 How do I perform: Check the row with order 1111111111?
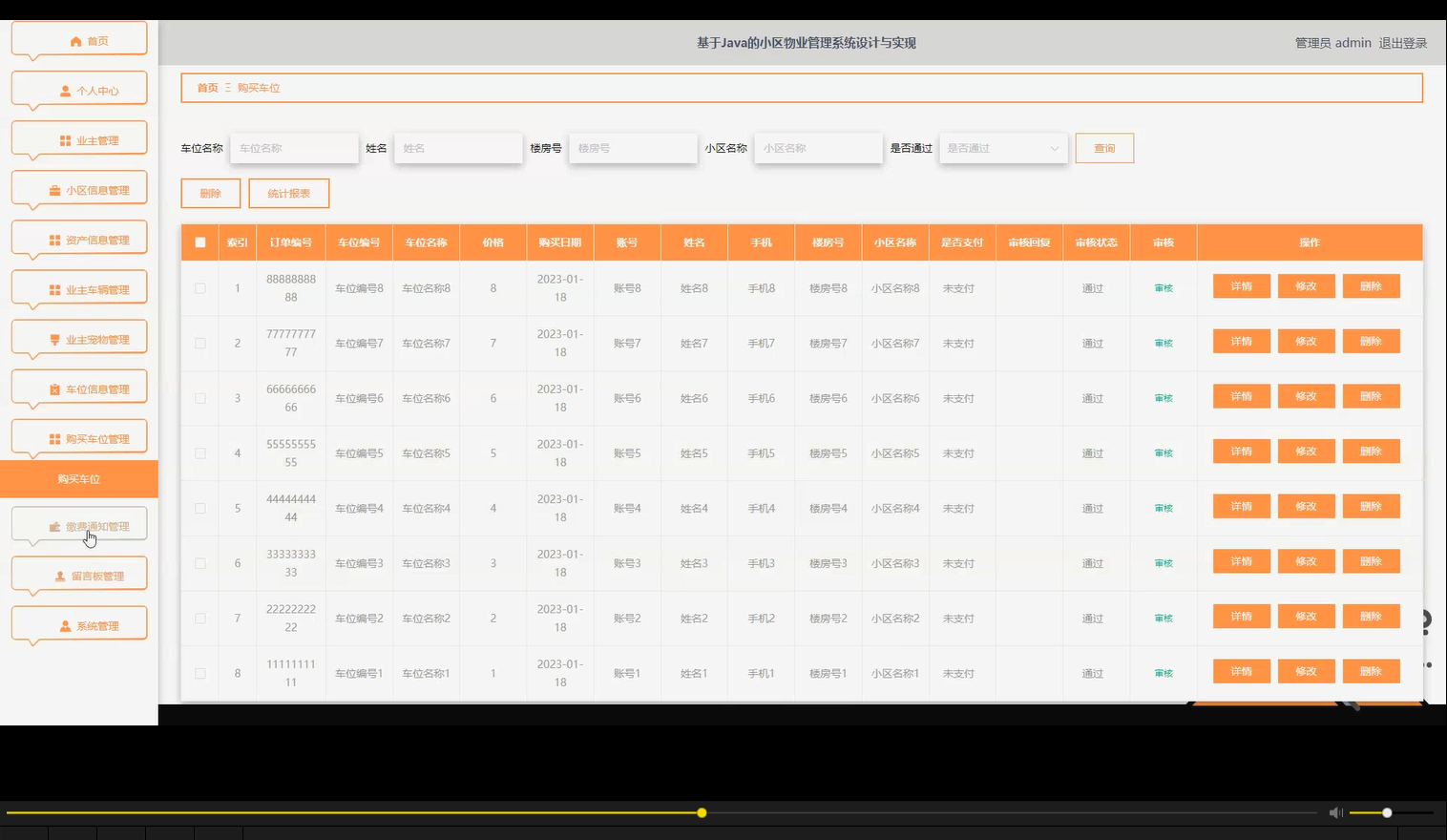[x=200, y=673]
